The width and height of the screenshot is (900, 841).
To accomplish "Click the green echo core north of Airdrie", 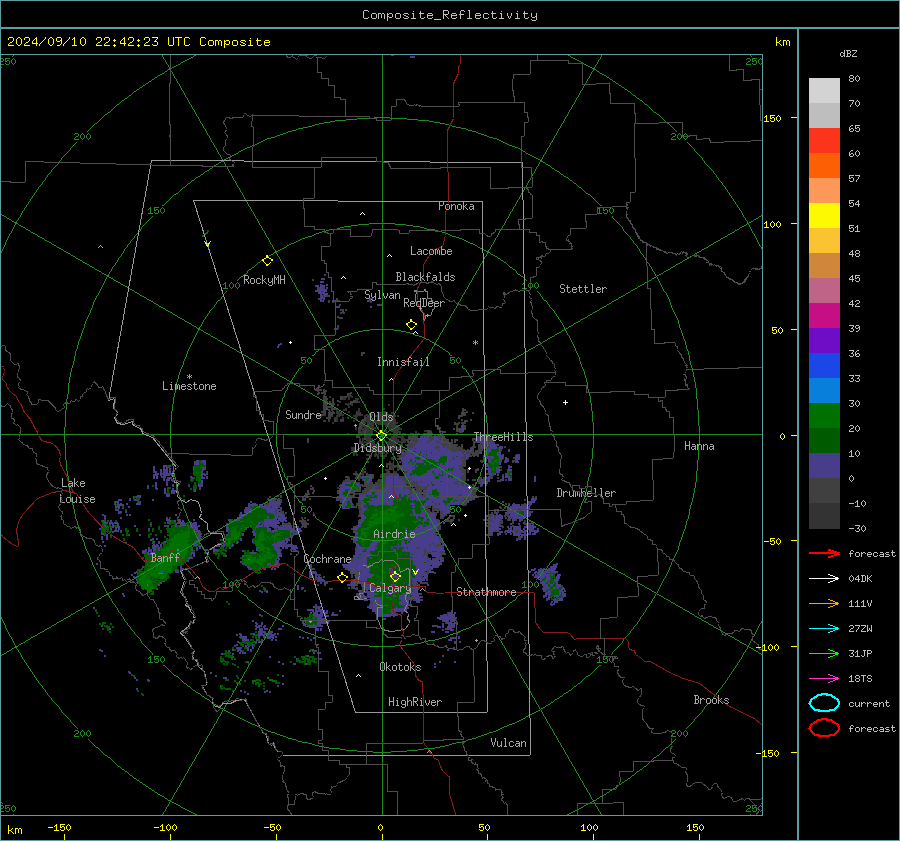I will (x=390, y=513).
